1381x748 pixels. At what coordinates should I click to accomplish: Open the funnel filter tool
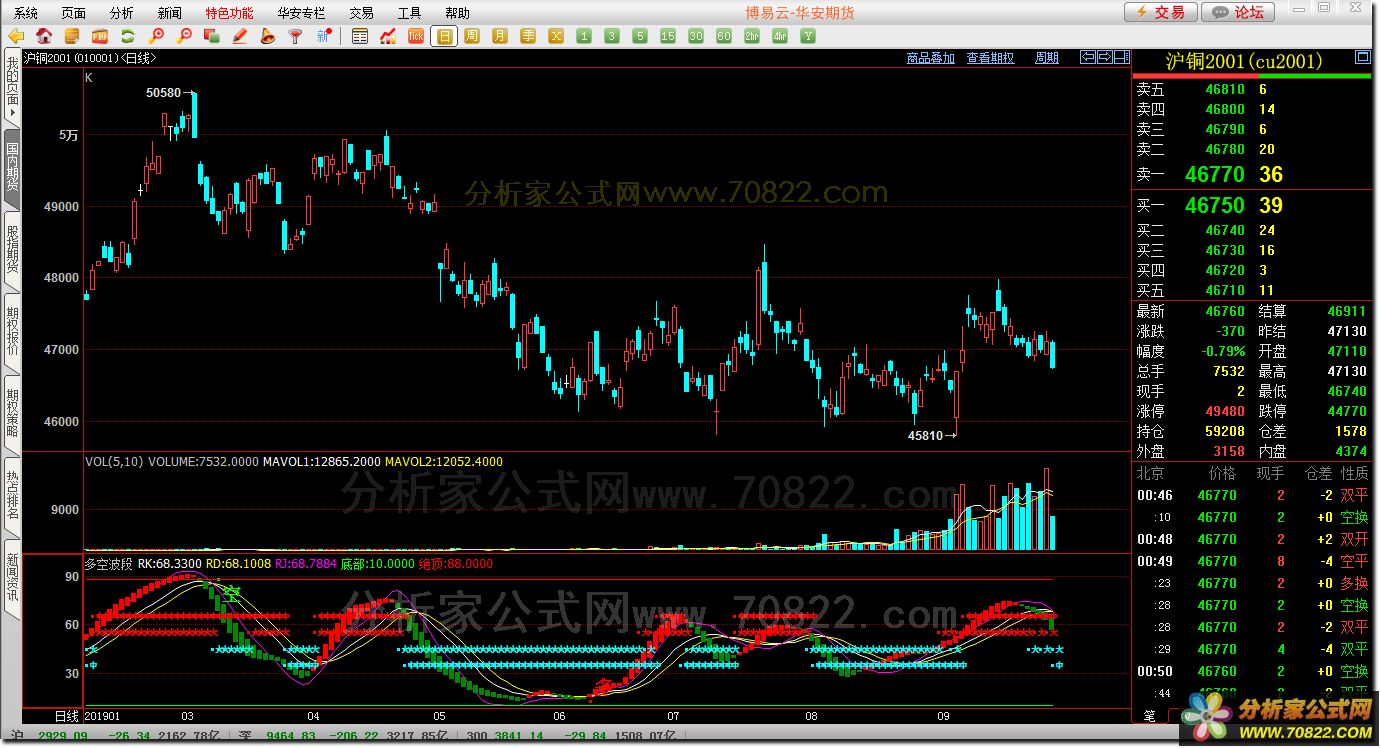295,36
